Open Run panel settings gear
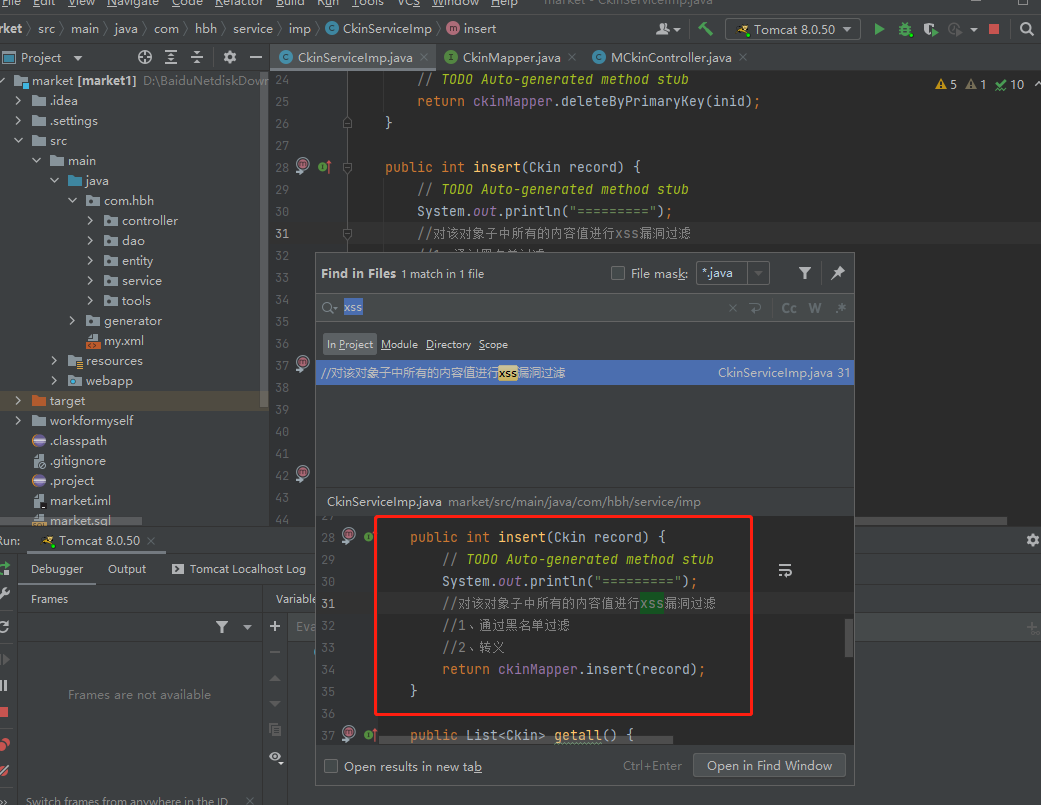This screenshot has height=805, width=1041. point(1032,540)
